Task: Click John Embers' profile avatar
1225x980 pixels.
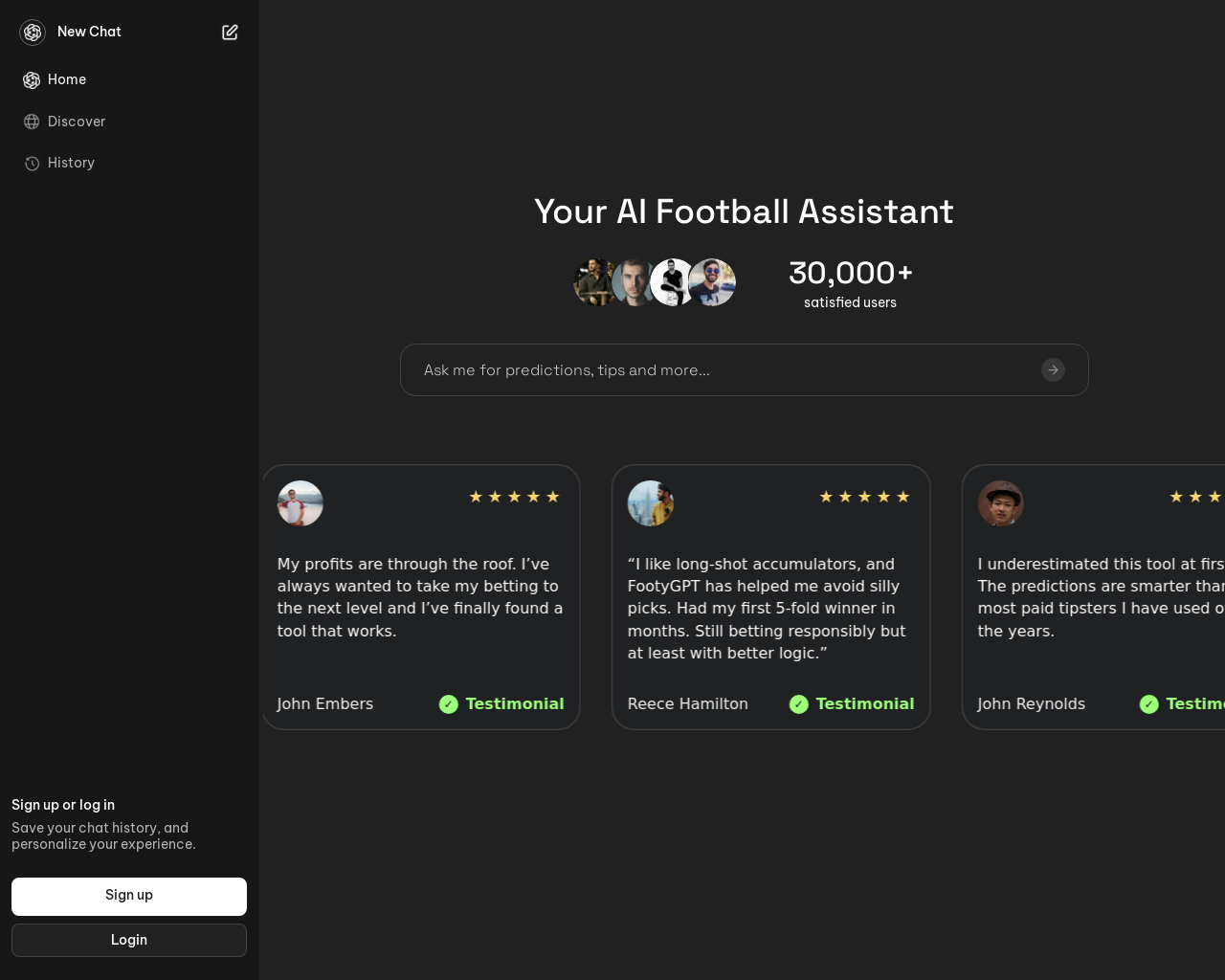Action: (x=301, y=503)
